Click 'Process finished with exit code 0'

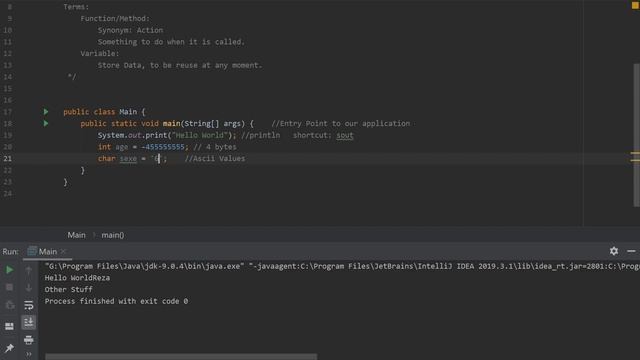point(116,301)
